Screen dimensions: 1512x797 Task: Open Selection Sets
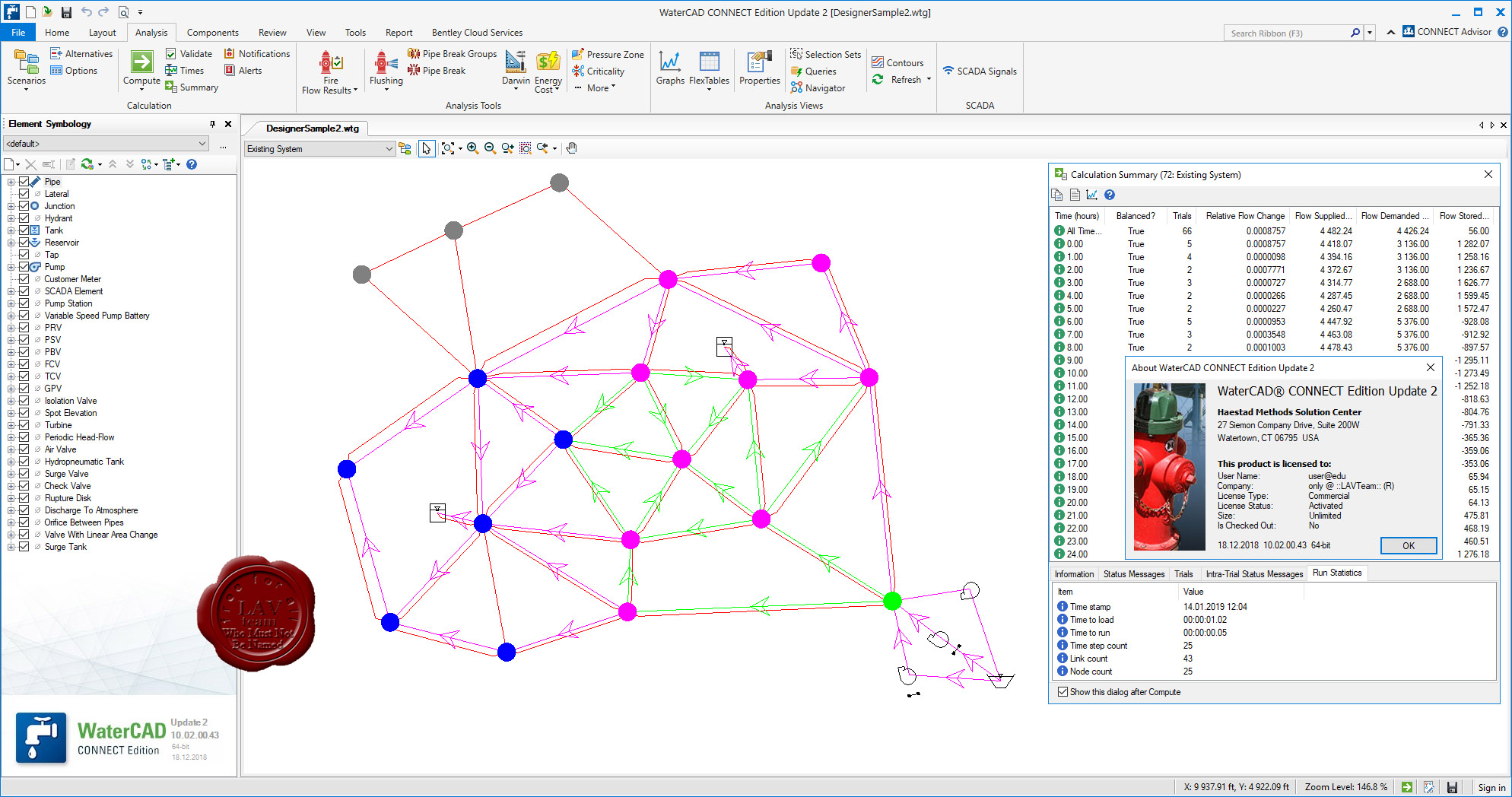[x=826, y=55]
